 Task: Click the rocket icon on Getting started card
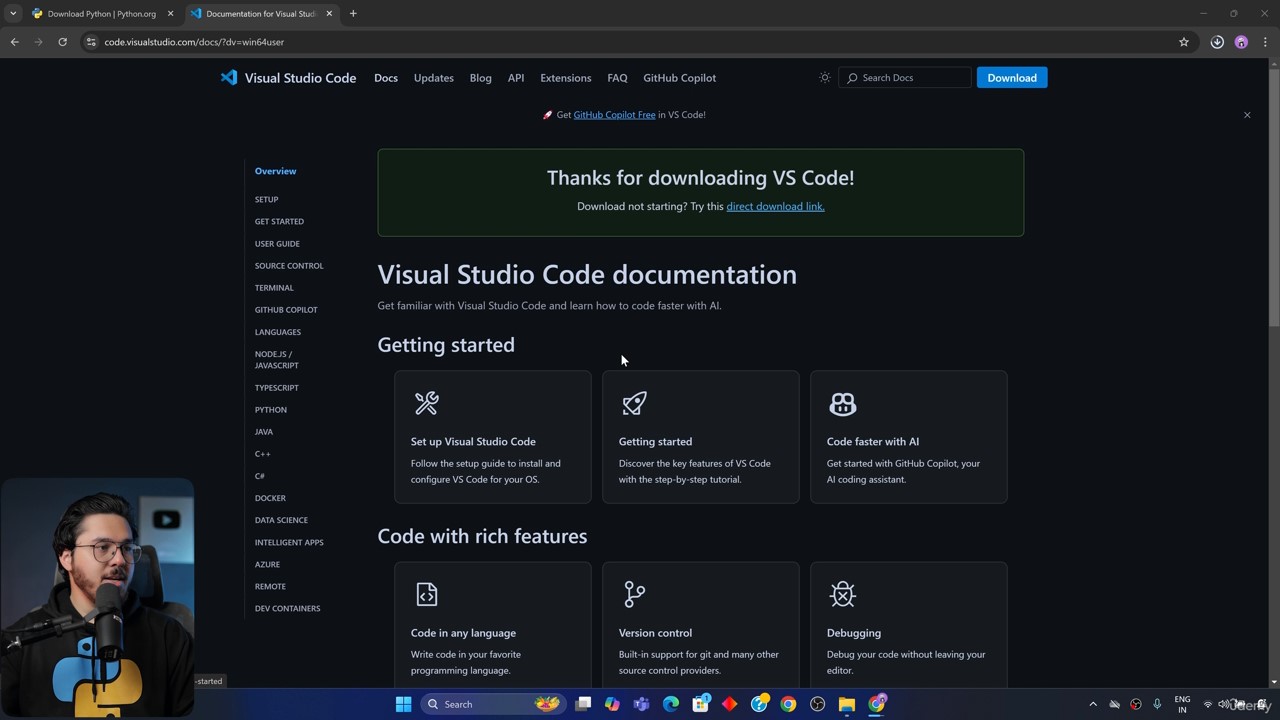635,403
